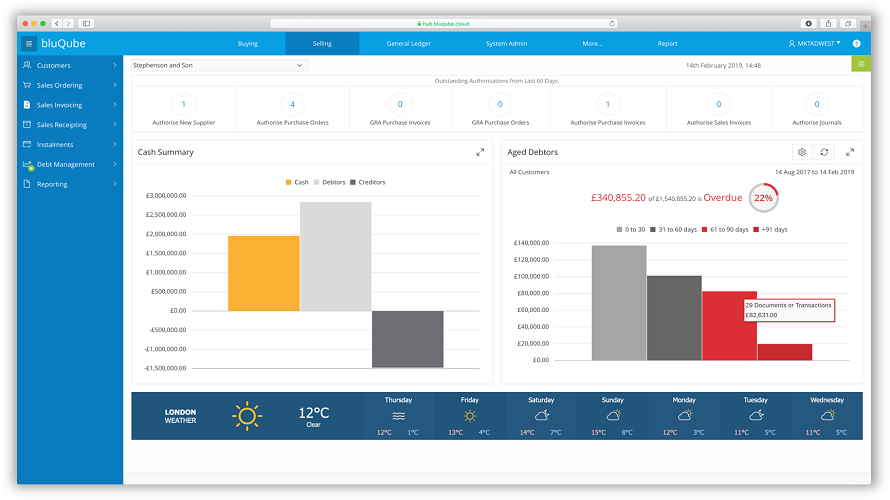Expand the Cash Summary chart to fullscreen
This screenshot has height=500, width=890.
pyautogui.click(x=480, y=152)
